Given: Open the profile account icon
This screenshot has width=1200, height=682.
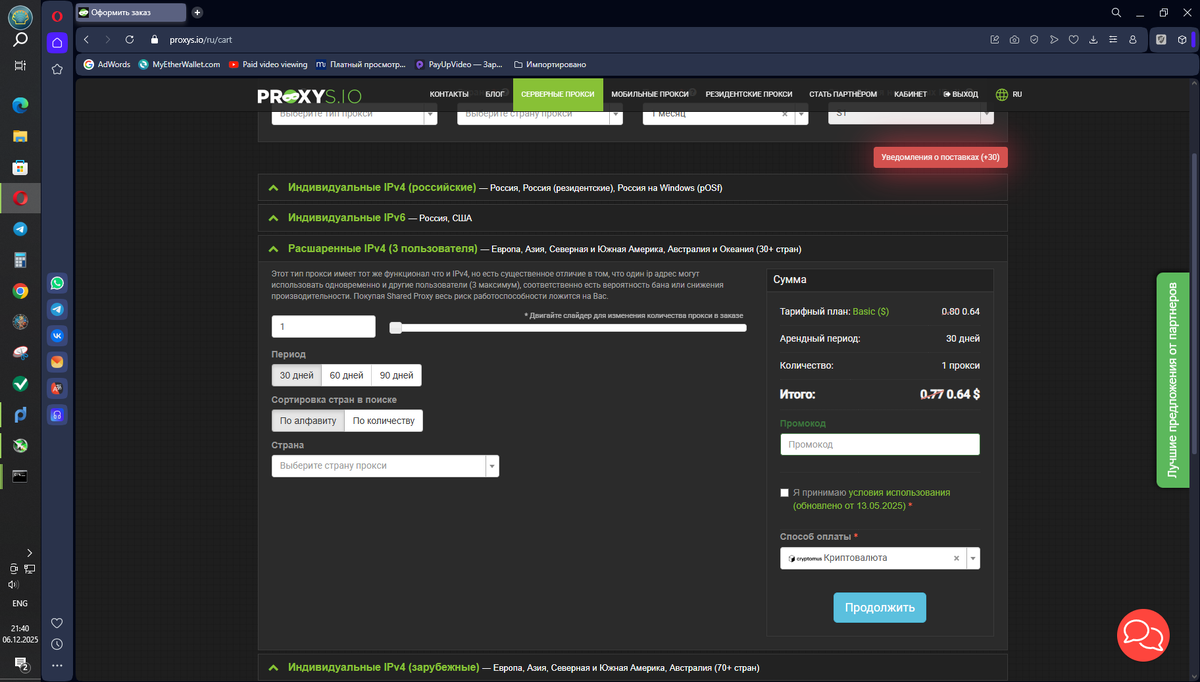Looking at the screenshot, I should (x=1132, y=40).
